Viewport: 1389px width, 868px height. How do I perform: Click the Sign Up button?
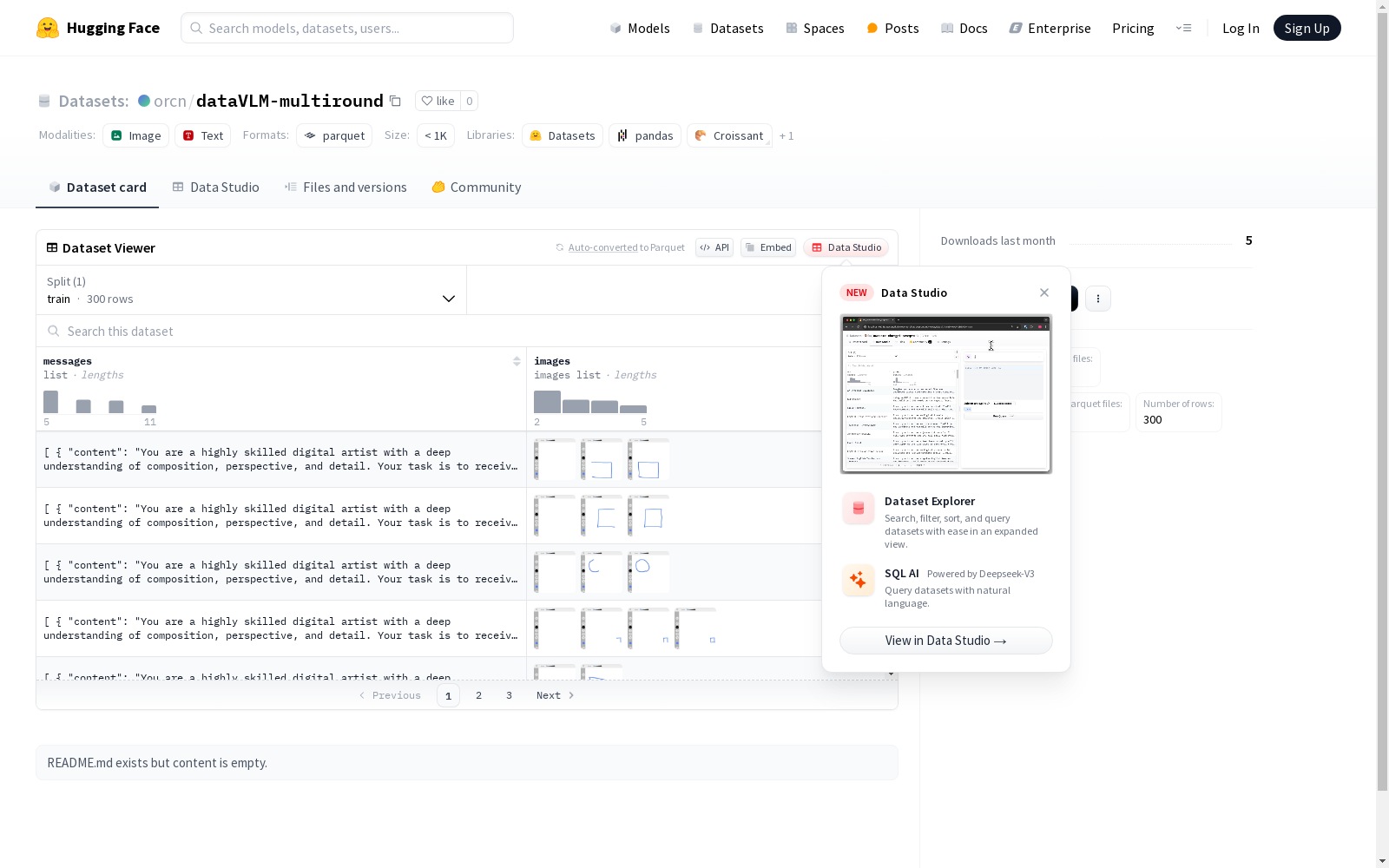coord(1307,28)
